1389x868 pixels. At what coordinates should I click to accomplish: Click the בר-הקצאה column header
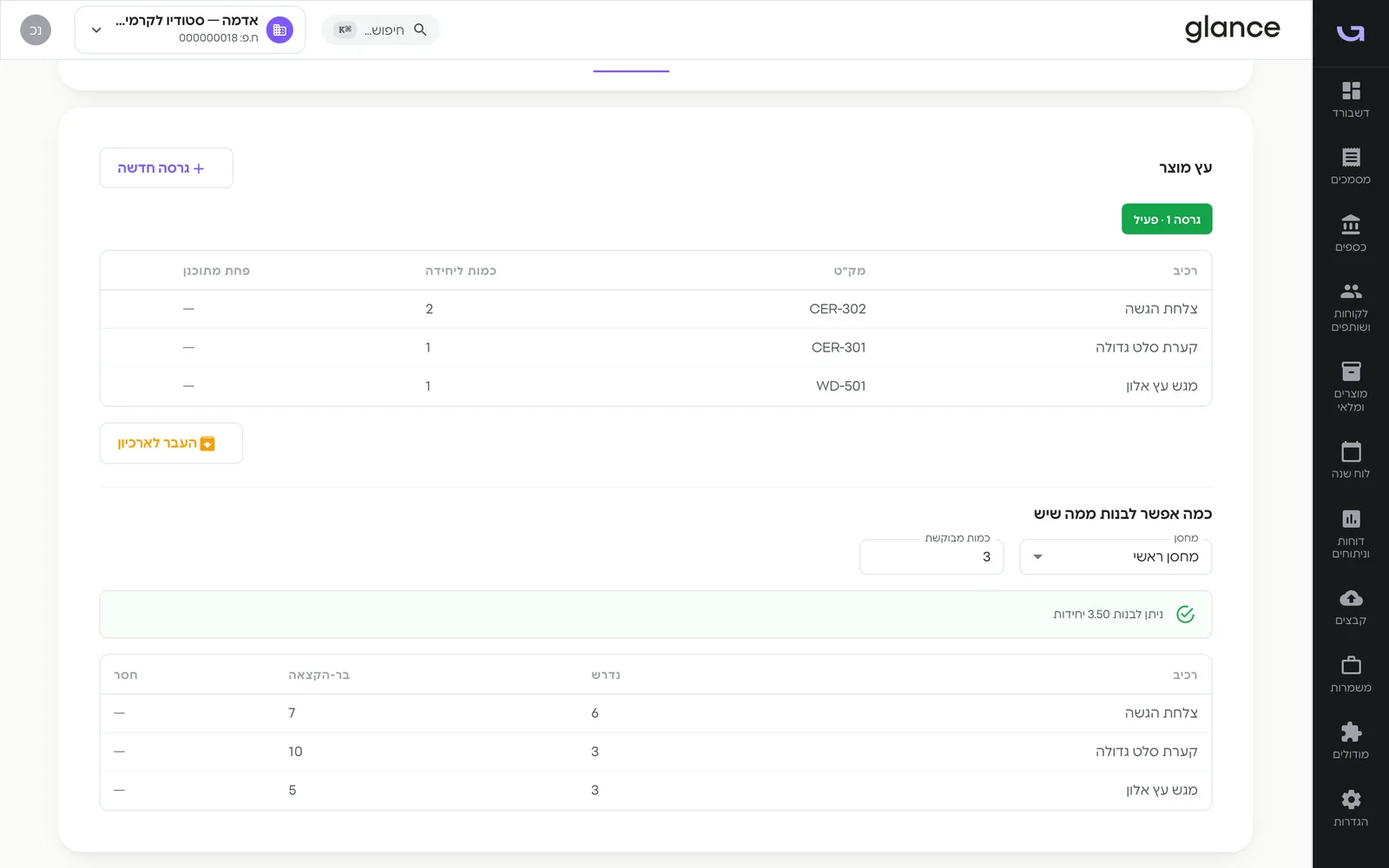(319, 675)
